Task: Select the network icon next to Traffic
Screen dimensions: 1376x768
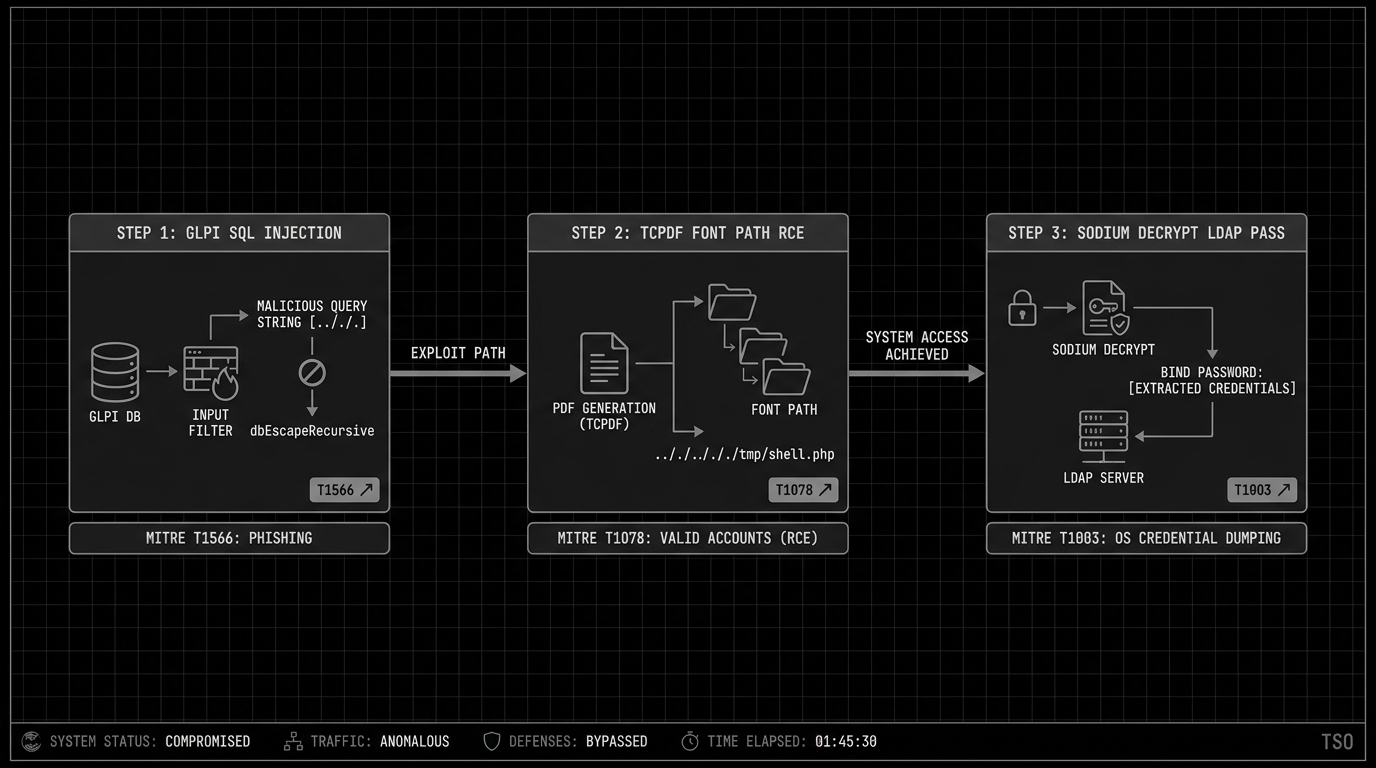Action: (293, 741)
